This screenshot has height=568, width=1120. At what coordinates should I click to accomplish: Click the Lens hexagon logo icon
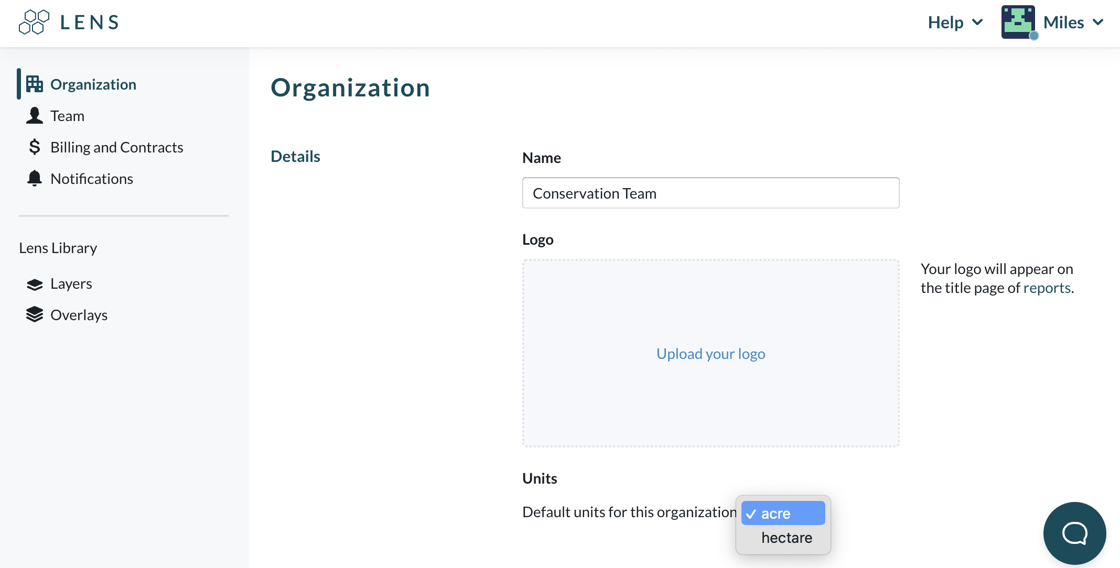pyautogui.click(x=34, y=22)
